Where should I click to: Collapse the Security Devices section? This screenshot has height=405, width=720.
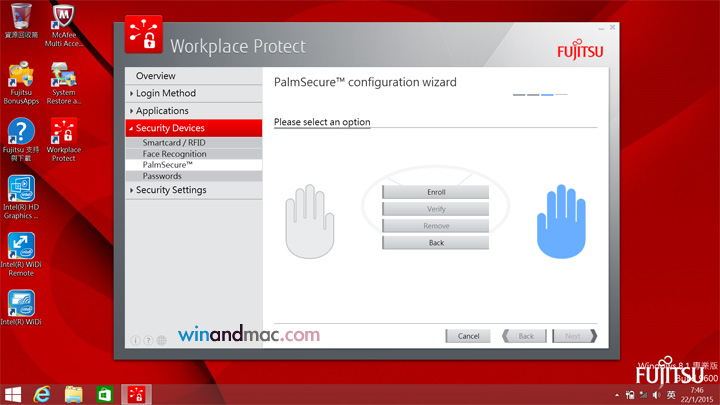pos(194,128)
